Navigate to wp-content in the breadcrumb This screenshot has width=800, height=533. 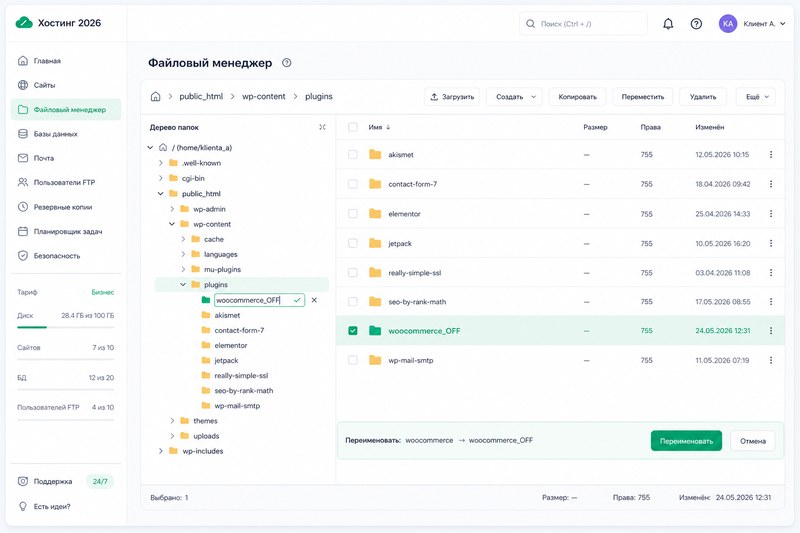click(x=264, y=96)
